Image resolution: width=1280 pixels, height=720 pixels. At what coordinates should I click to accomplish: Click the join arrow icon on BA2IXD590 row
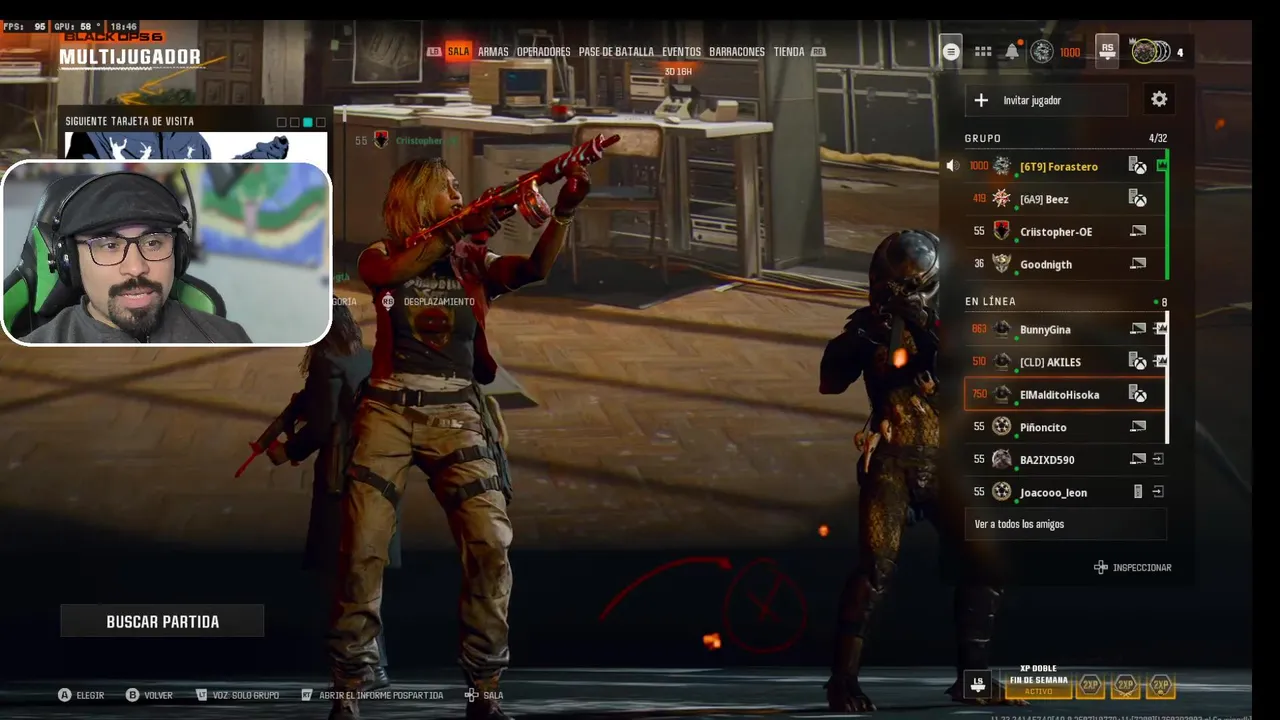[1158, 459]
